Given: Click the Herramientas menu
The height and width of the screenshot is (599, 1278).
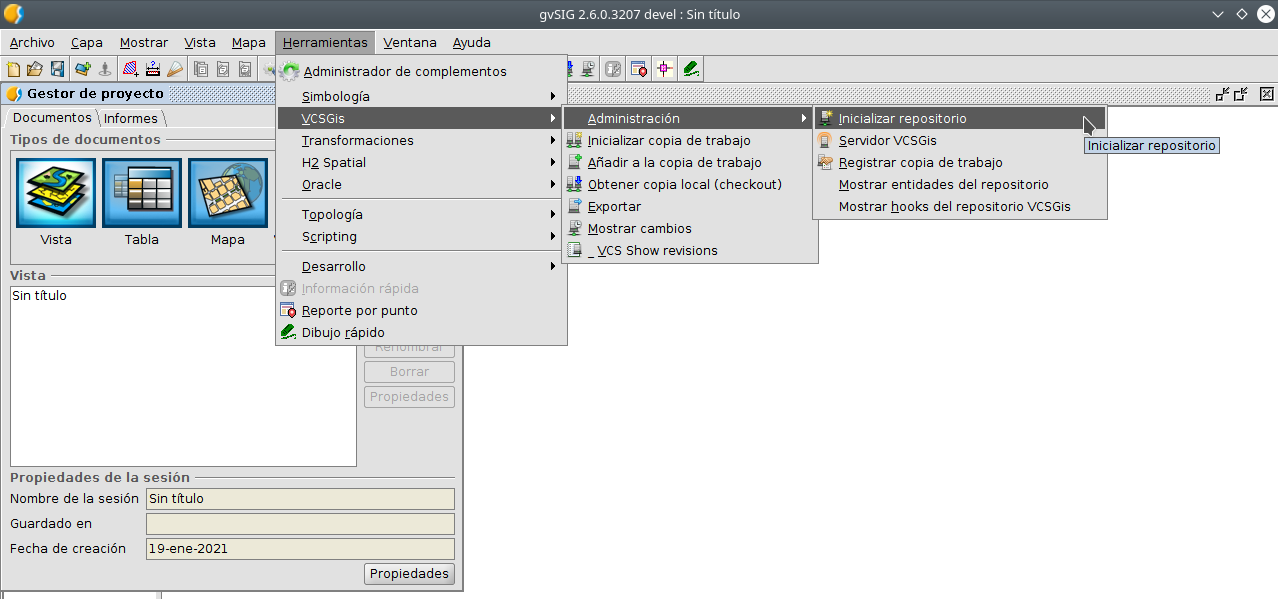Looking at the screenshot, I should tap(325, 42).
